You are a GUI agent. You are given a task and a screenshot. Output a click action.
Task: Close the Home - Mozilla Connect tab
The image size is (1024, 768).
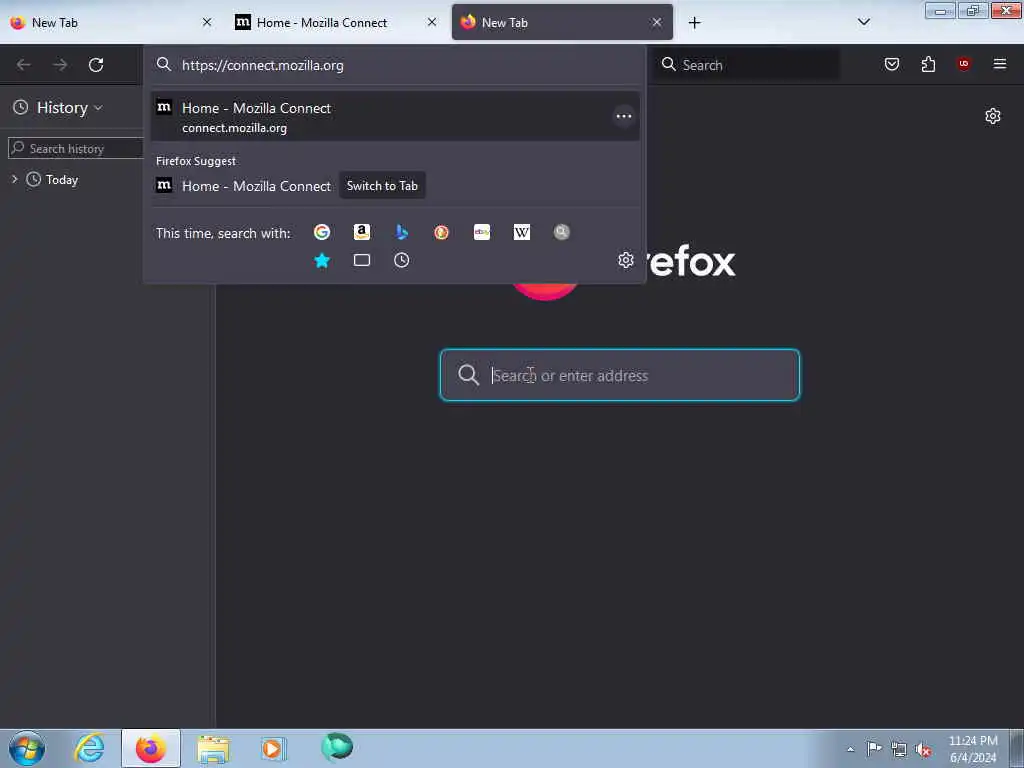point(432,22)
